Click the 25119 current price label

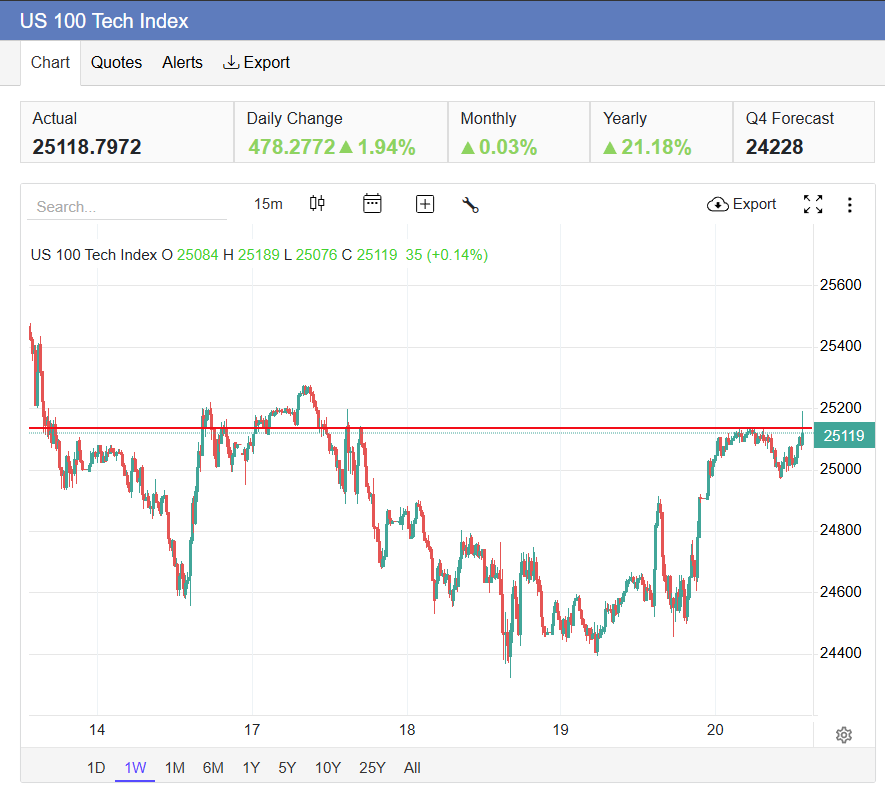[x=842, y=435]
